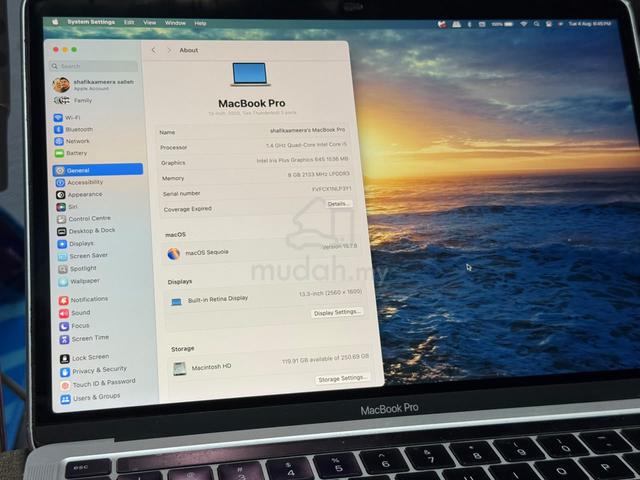Click the Name field value
Screen dimensions: 640x480
307,130
